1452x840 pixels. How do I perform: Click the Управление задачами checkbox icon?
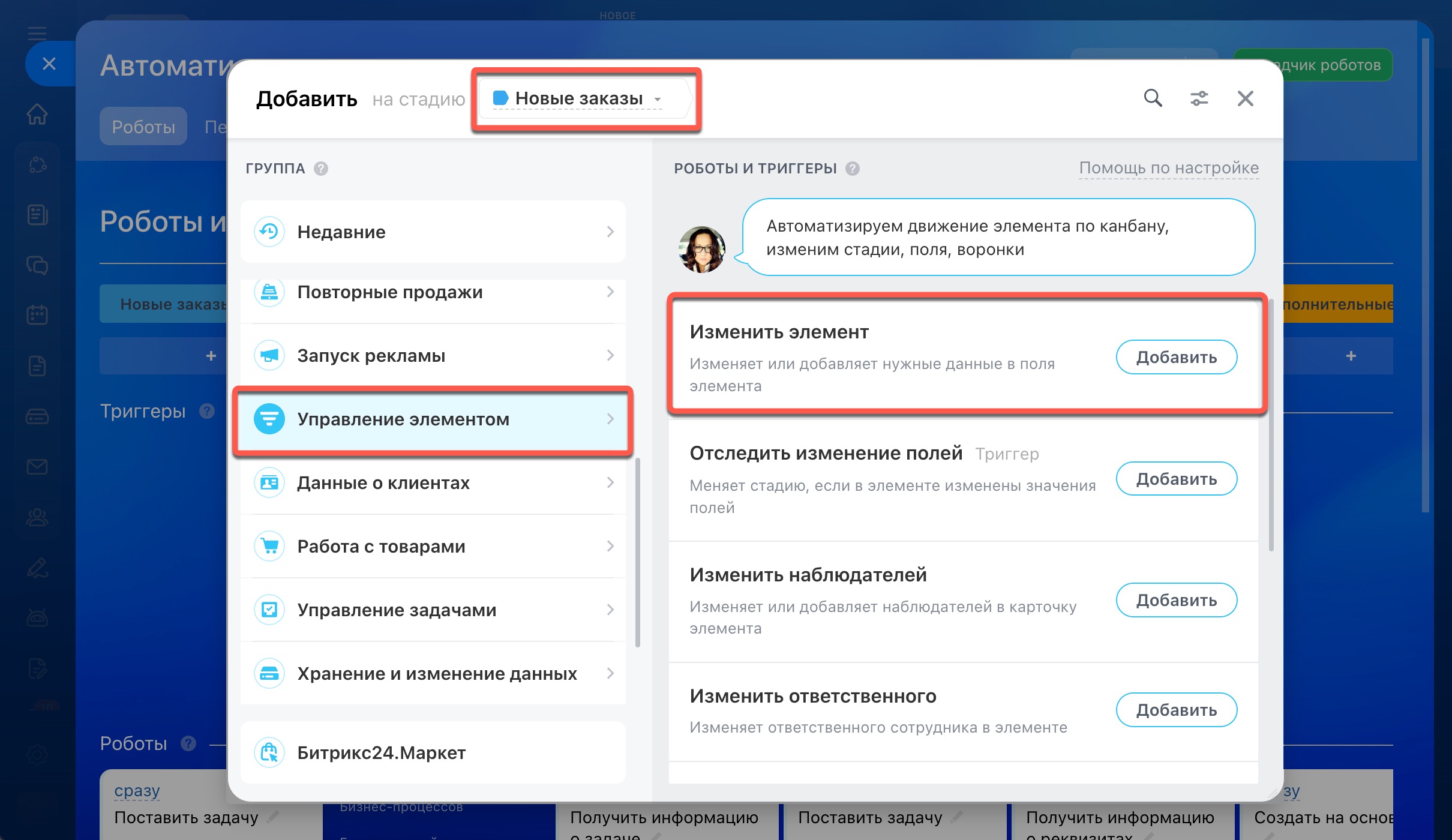click(x=269, y=610)
